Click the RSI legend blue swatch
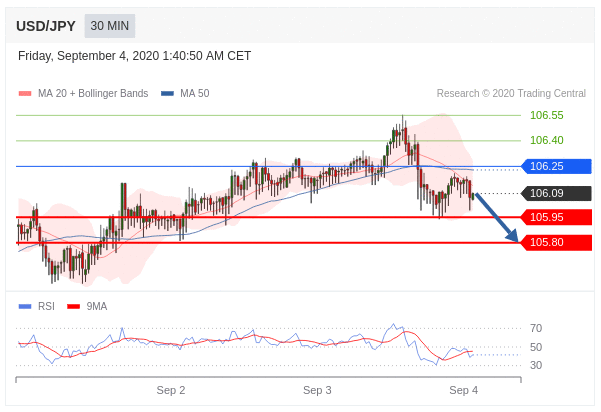Image resolution: width=601 pixels, height=412 pixels. [25, 307]
